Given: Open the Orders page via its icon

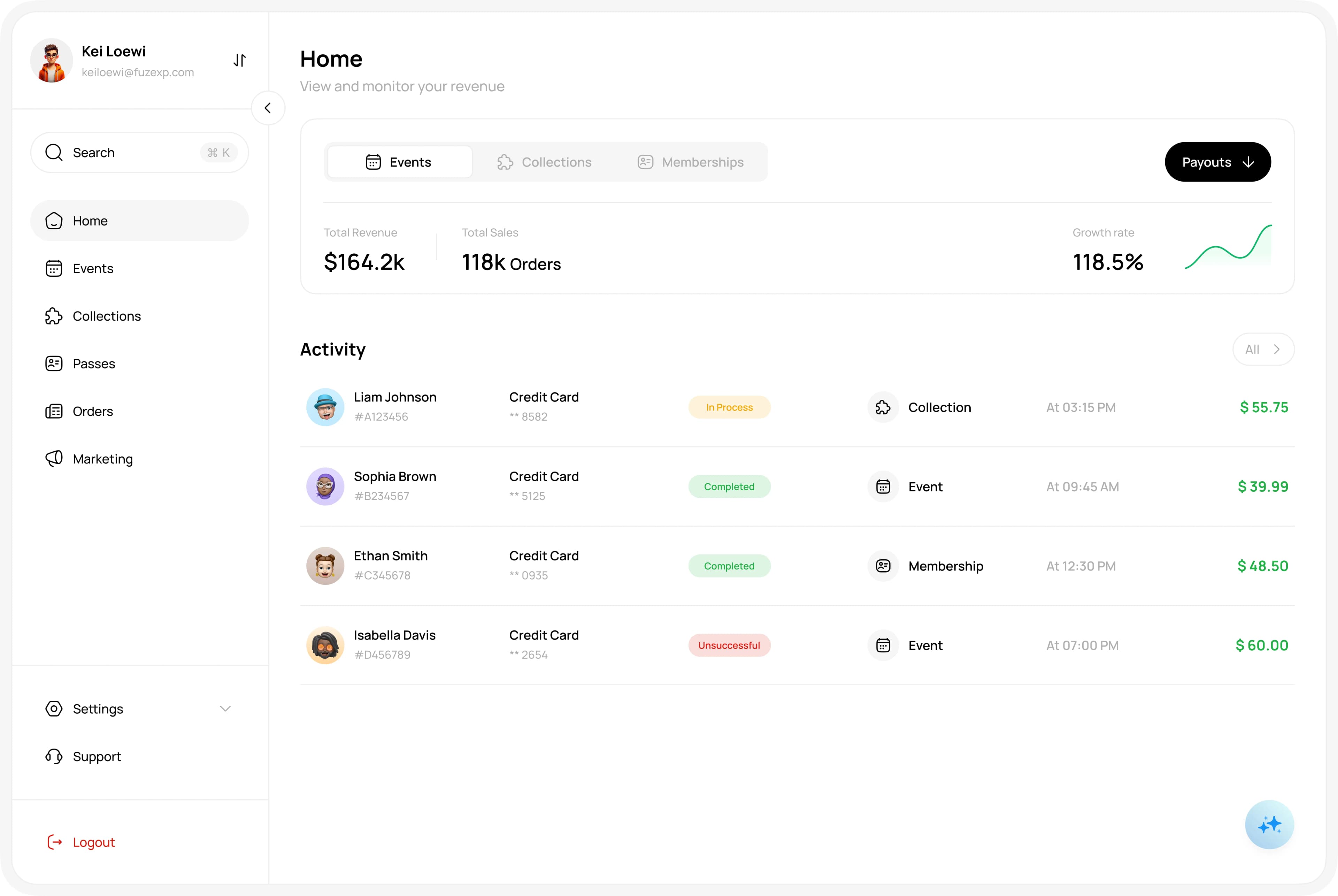Looking at the screenshot, I should coord(54,411).
